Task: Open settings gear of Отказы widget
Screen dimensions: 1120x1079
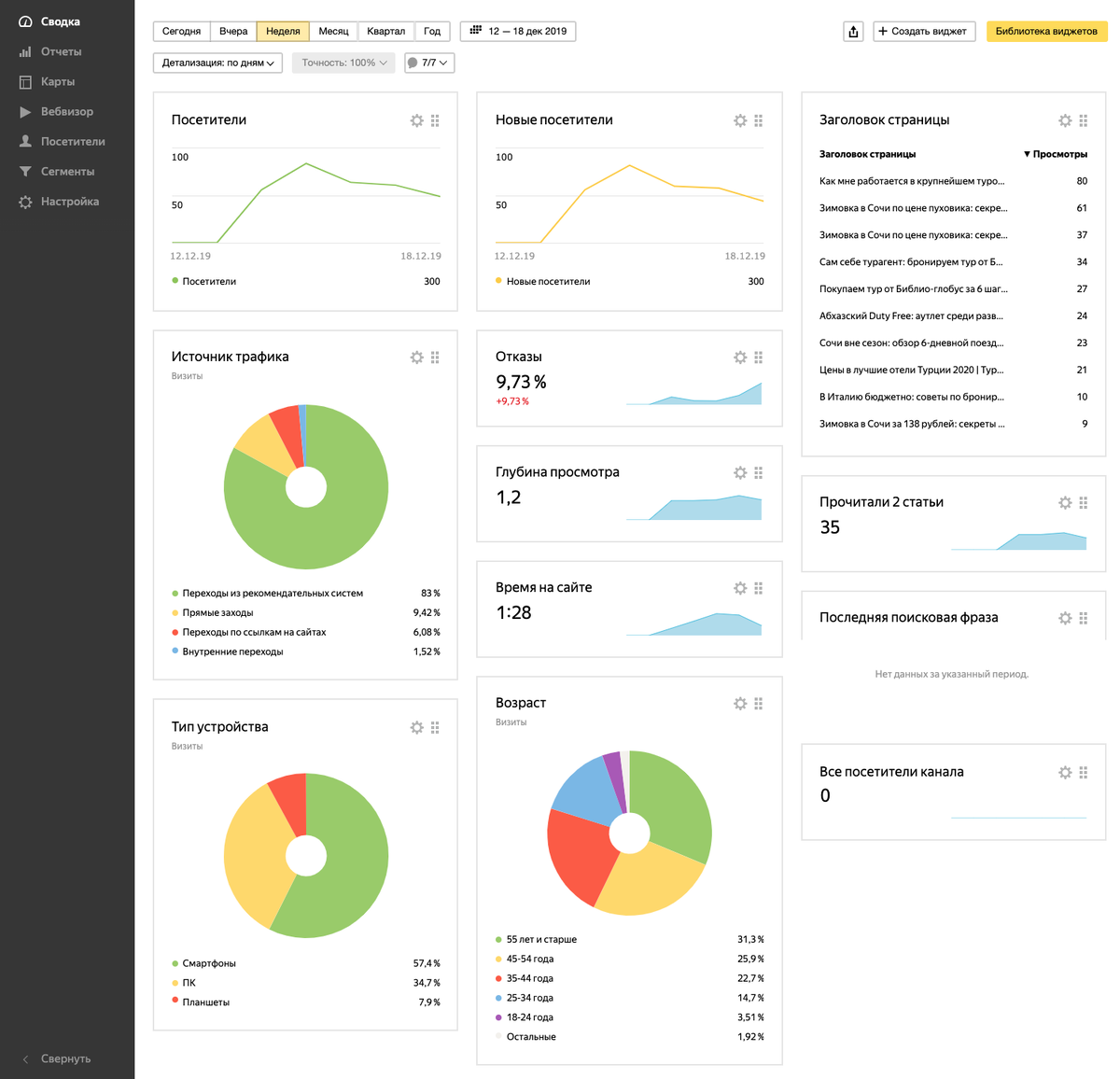Action: (740, 357)
